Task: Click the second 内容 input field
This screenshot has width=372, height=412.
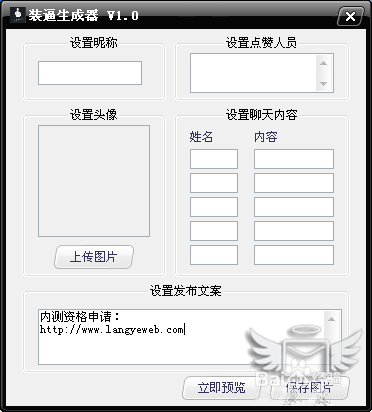Action: click(294, 183)
